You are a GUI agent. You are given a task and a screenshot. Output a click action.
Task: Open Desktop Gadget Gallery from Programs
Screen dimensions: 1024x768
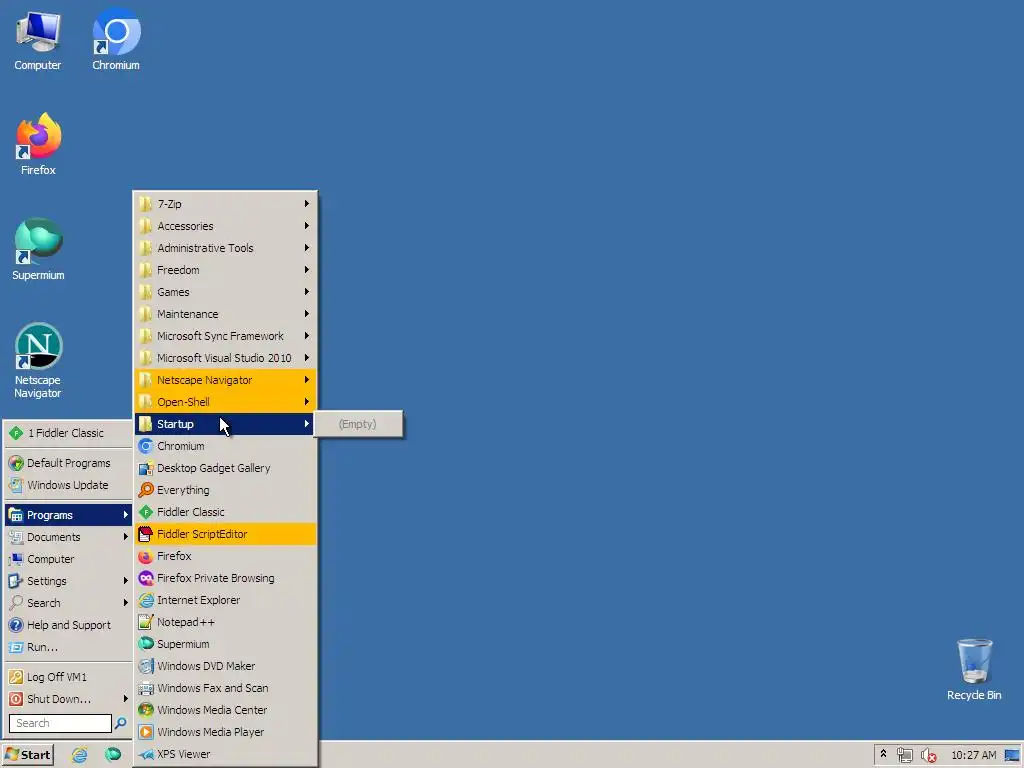[x=225, y=468]
